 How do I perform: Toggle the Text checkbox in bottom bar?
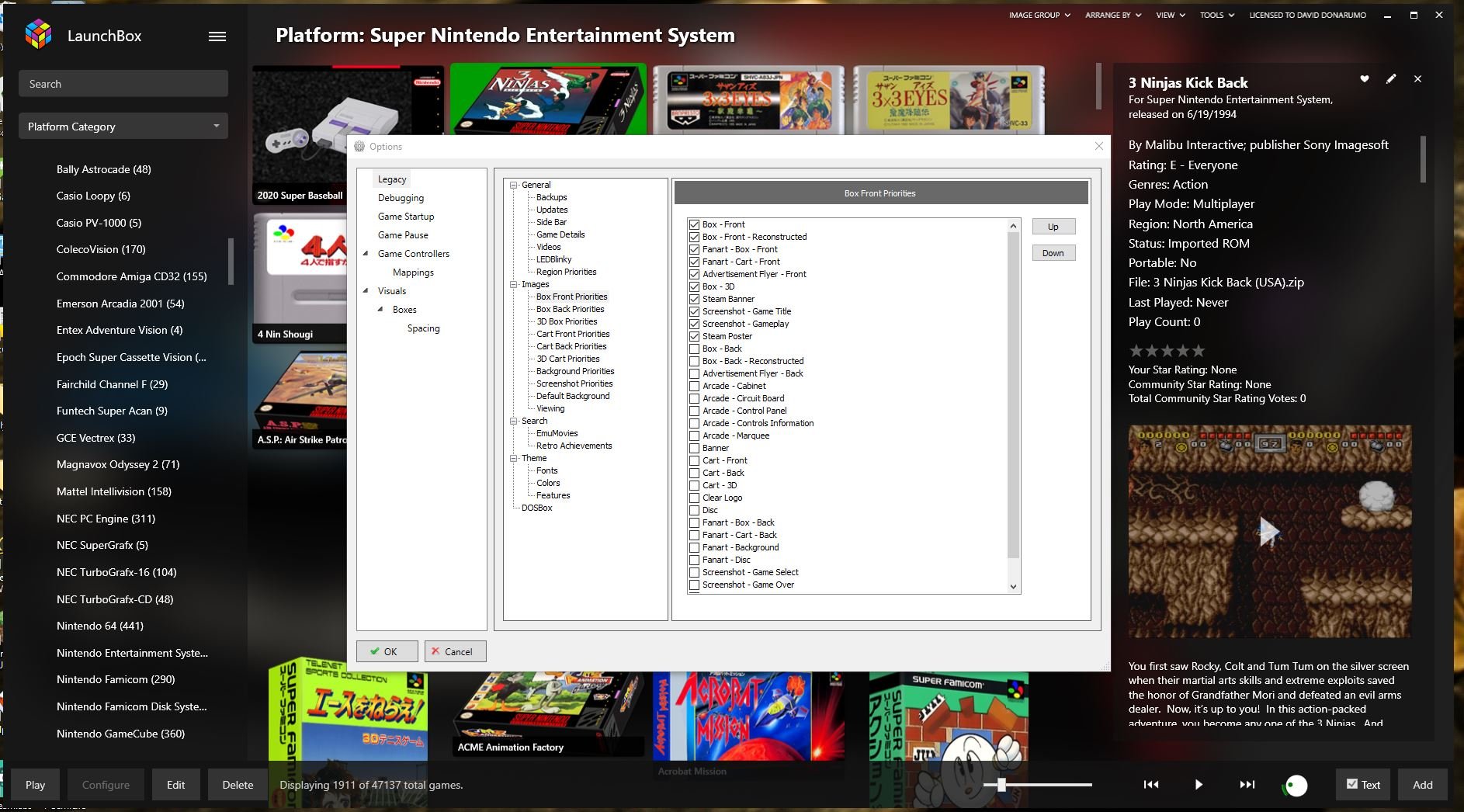[x=1352, y=784]
